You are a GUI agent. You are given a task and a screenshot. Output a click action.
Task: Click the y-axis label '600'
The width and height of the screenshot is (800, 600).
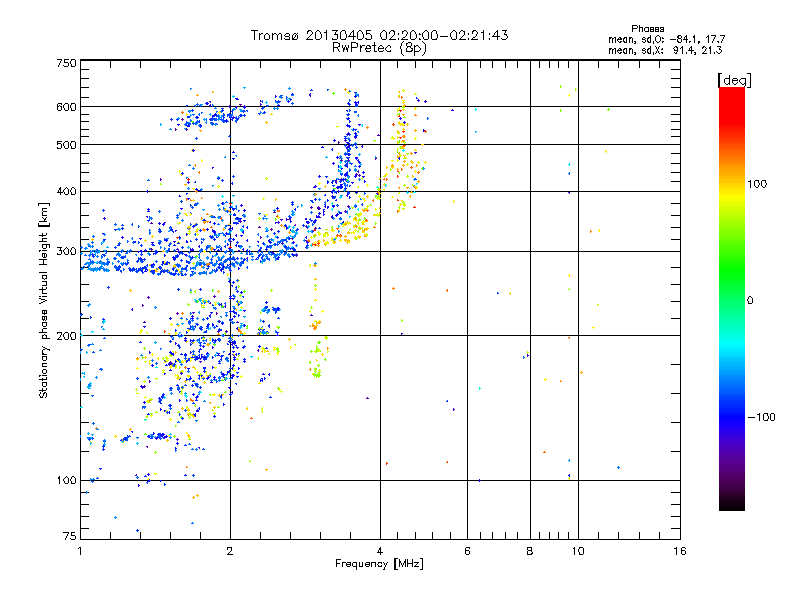pyautogui.click(x=66, y=107)
